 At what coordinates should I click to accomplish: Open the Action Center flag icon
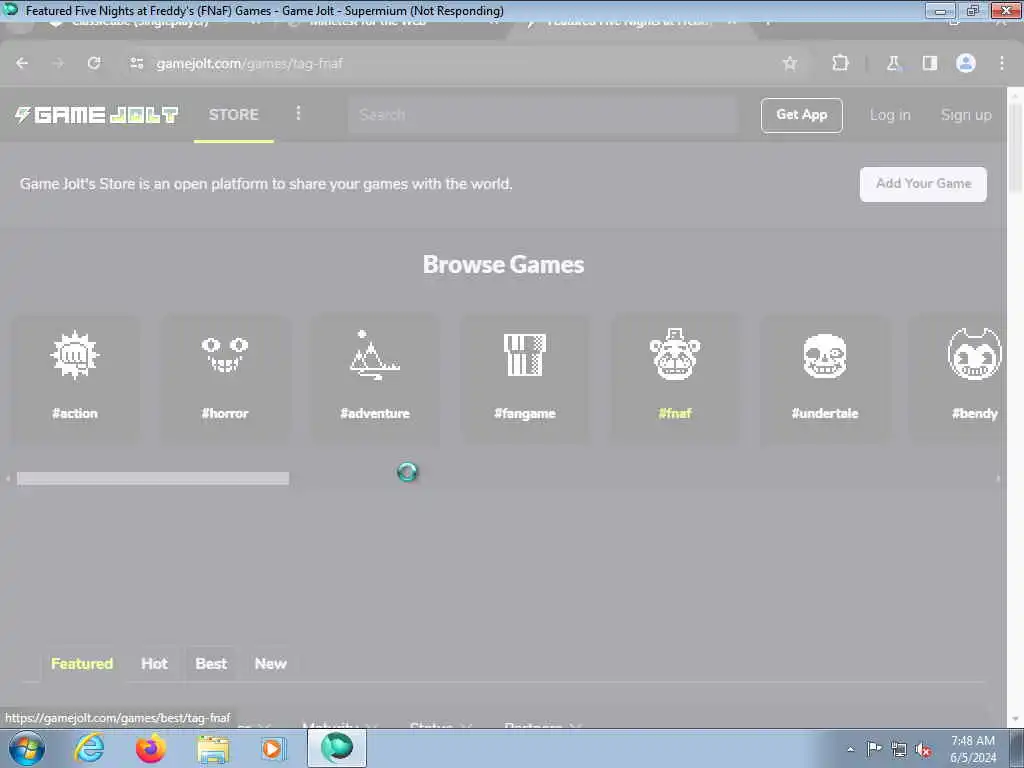pos(873,749)
